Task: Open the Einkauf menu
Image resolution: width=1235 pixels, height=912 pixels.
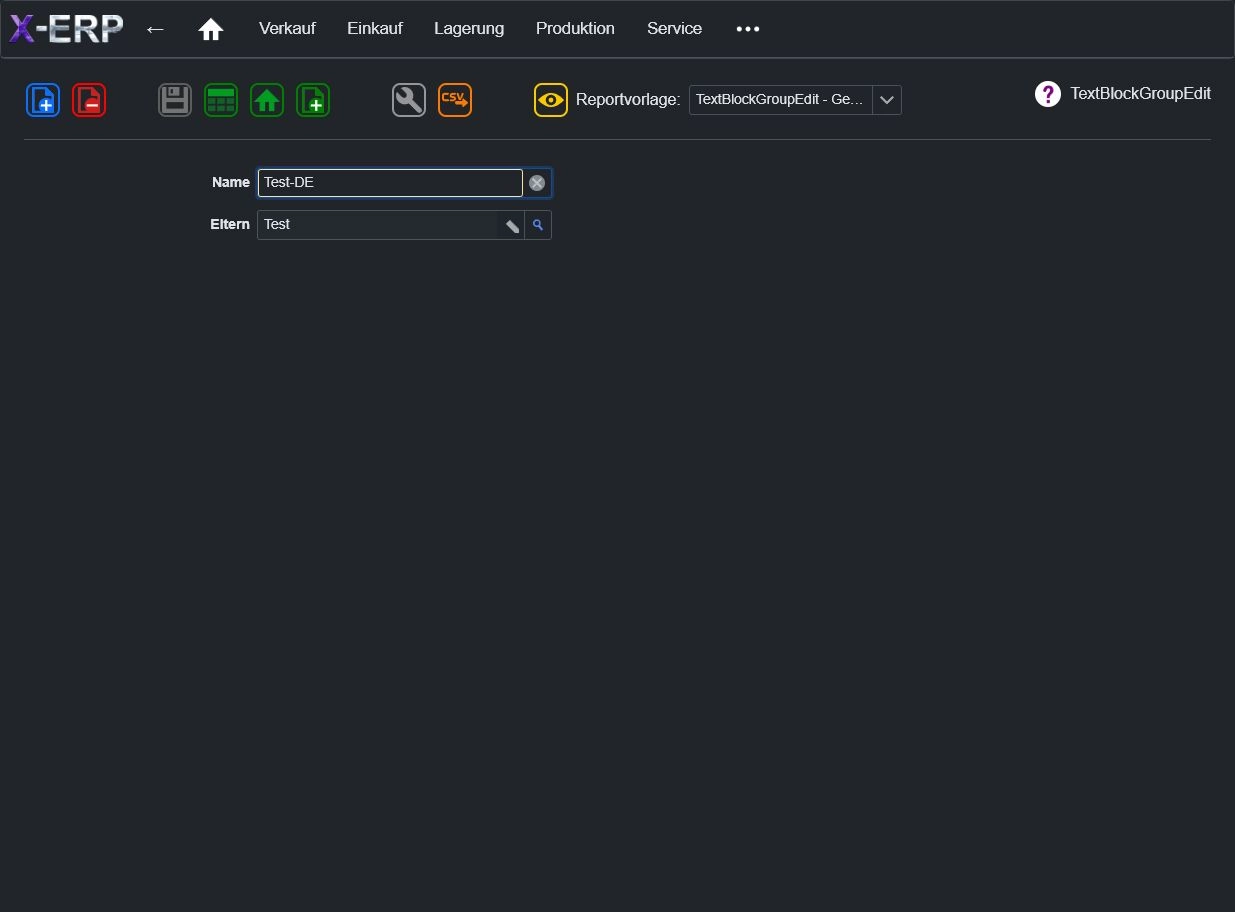Action: coord(375,28)
